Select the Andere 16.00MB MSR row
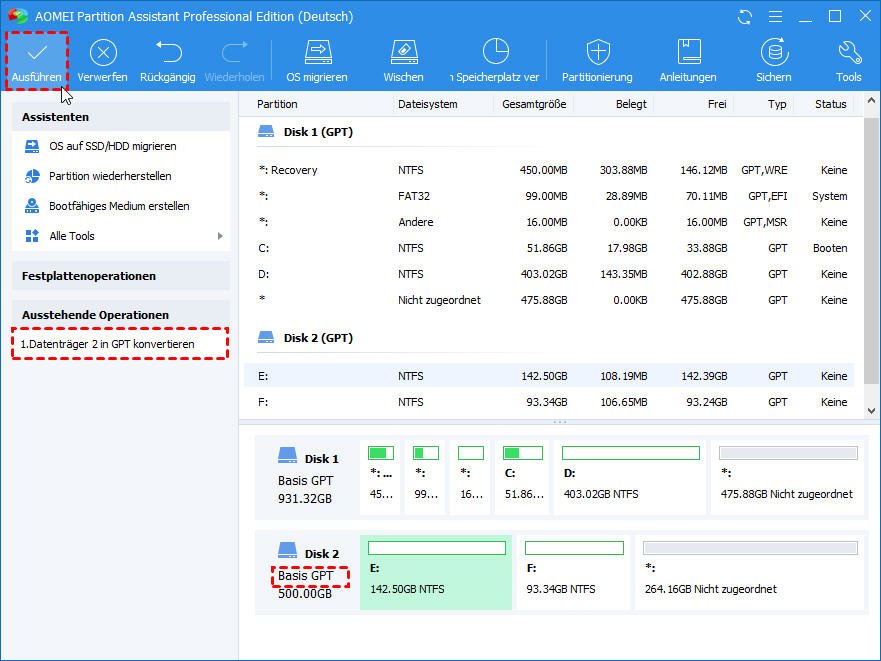 coord(550,222)
